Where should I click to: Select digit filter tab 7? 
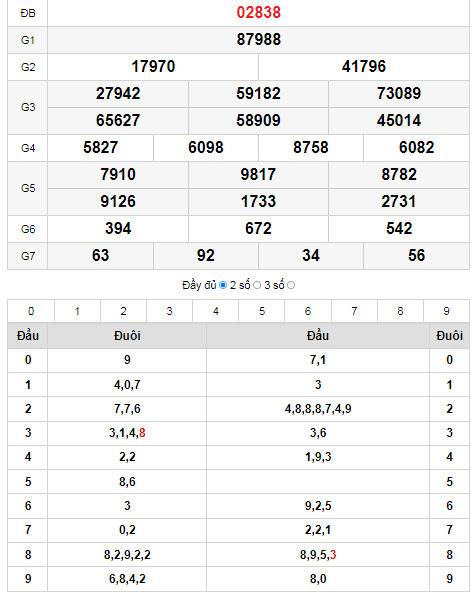pyautogui.click(x=354, y=311)
